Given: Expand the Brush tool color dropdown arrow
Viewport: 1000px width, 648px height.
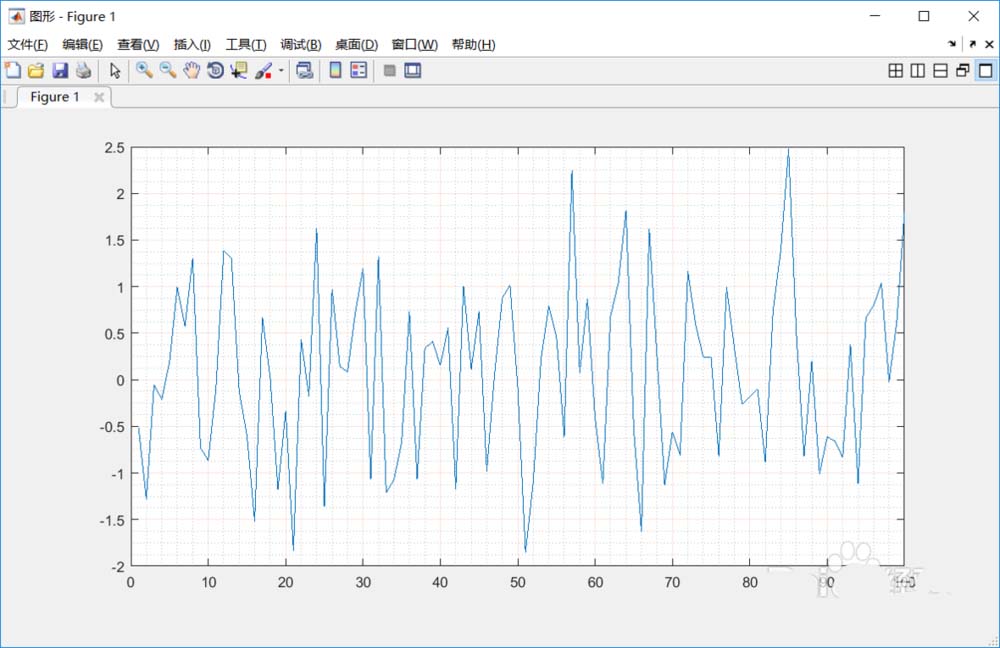Looking at the screenshot, I should click(x=281, y=71).
